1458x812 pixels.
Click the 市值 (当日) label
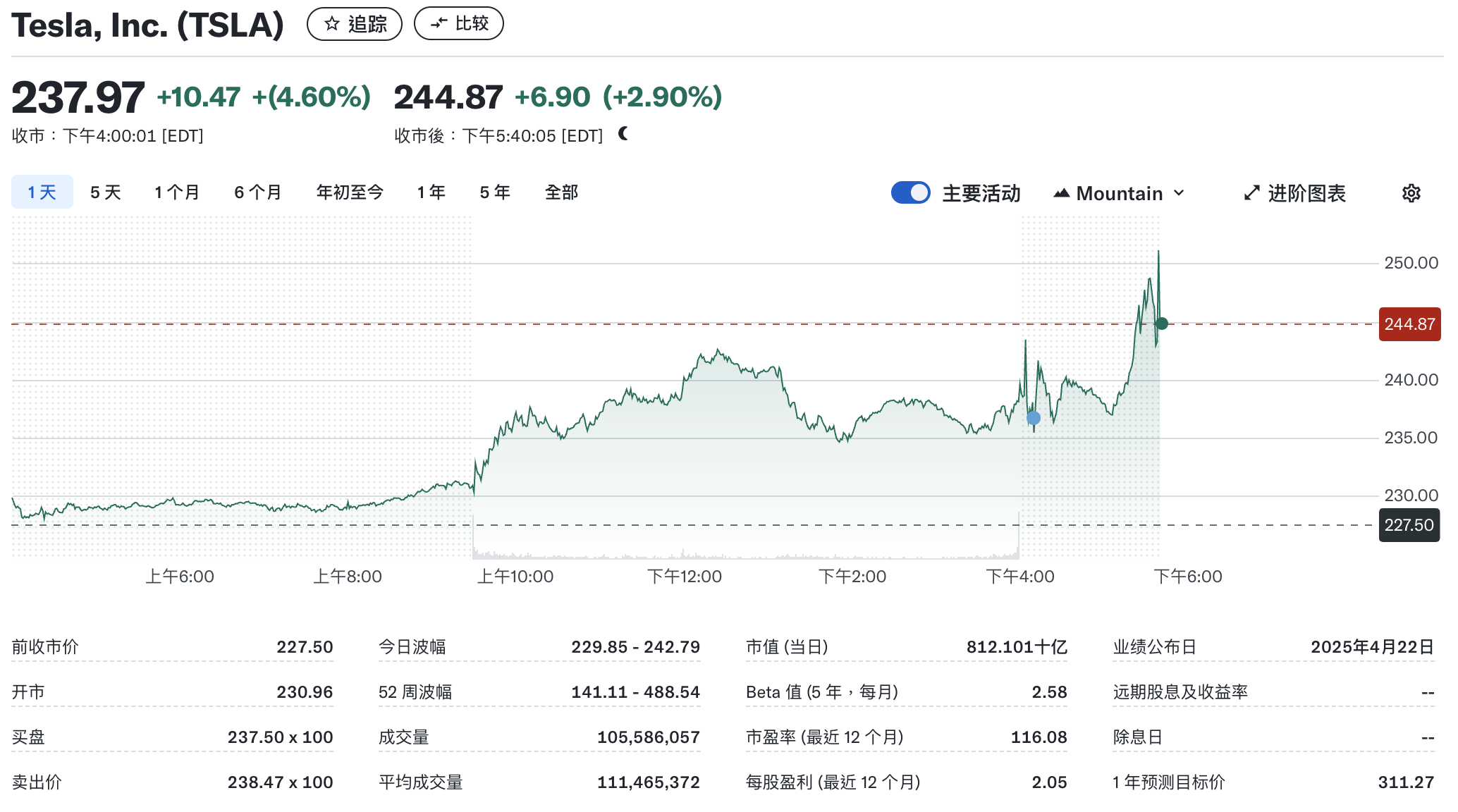[x=787, y=646]
